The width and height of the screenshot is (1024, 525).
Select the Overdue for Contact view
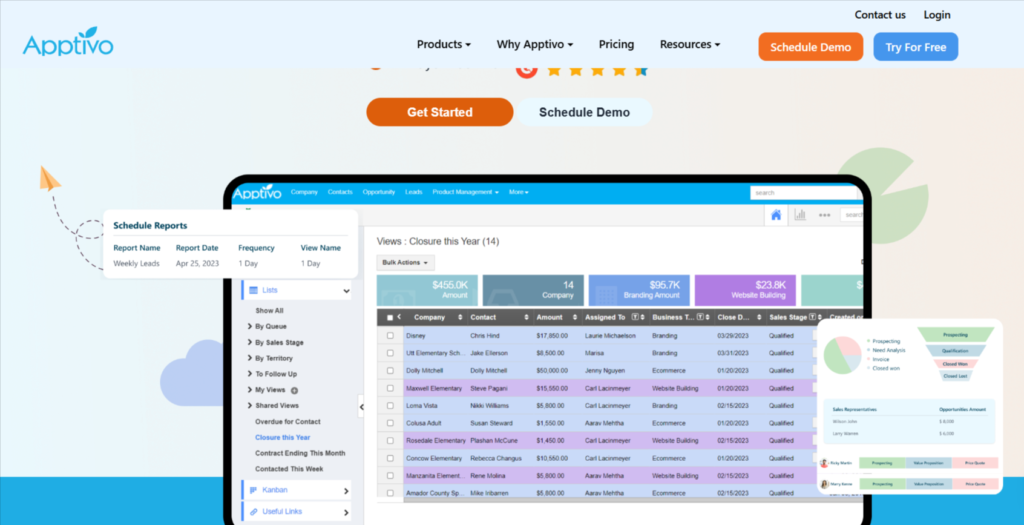click(x=288, y=422)
